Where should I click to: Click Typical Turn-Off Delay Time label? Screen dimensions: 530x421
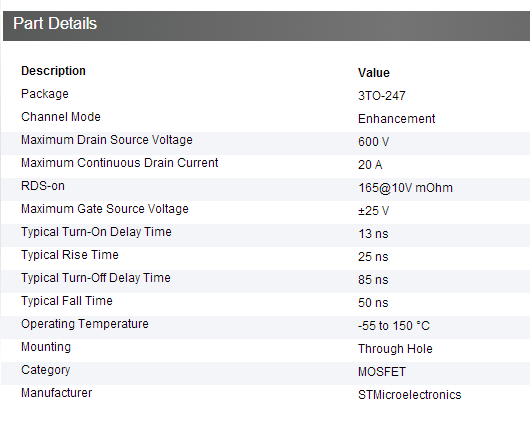click(x=96, y=278)
